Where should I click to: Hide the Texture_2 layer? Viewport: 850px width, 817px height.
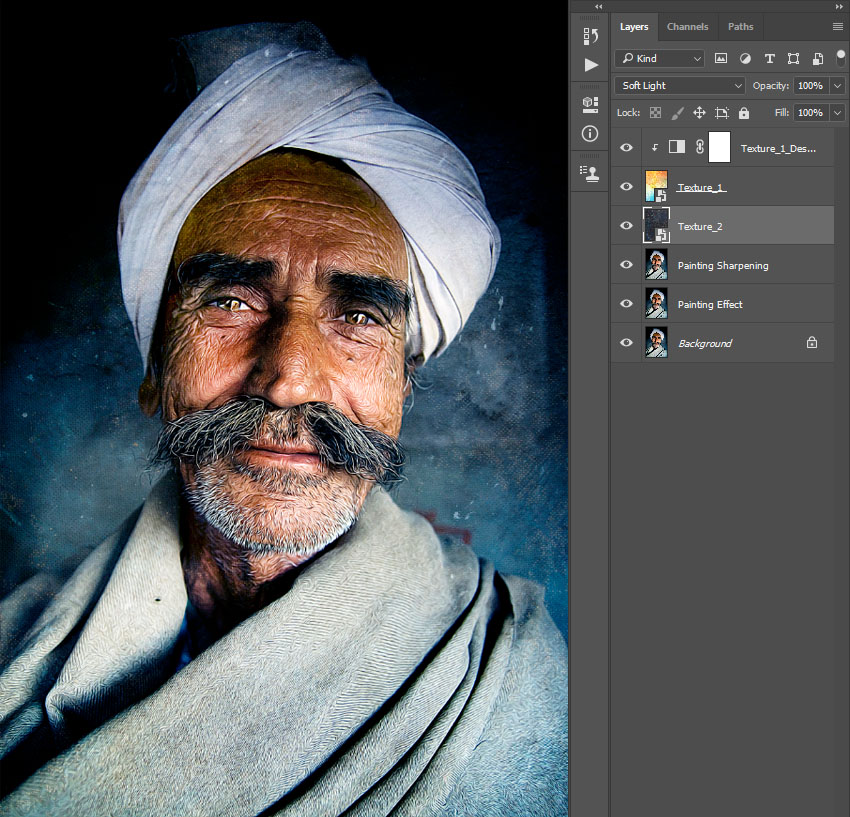coord(627,226)
